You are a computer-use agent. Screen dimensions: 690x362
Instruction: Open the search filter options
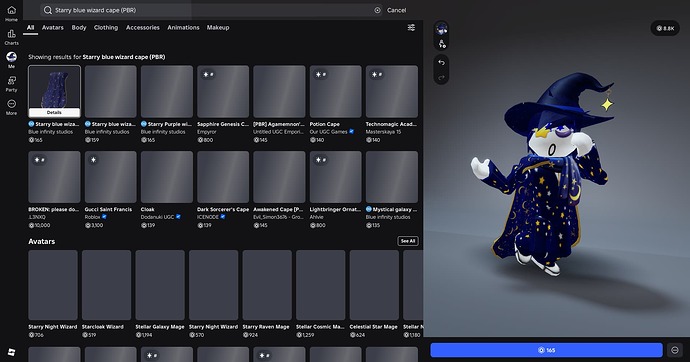click(x=411, y=27)
